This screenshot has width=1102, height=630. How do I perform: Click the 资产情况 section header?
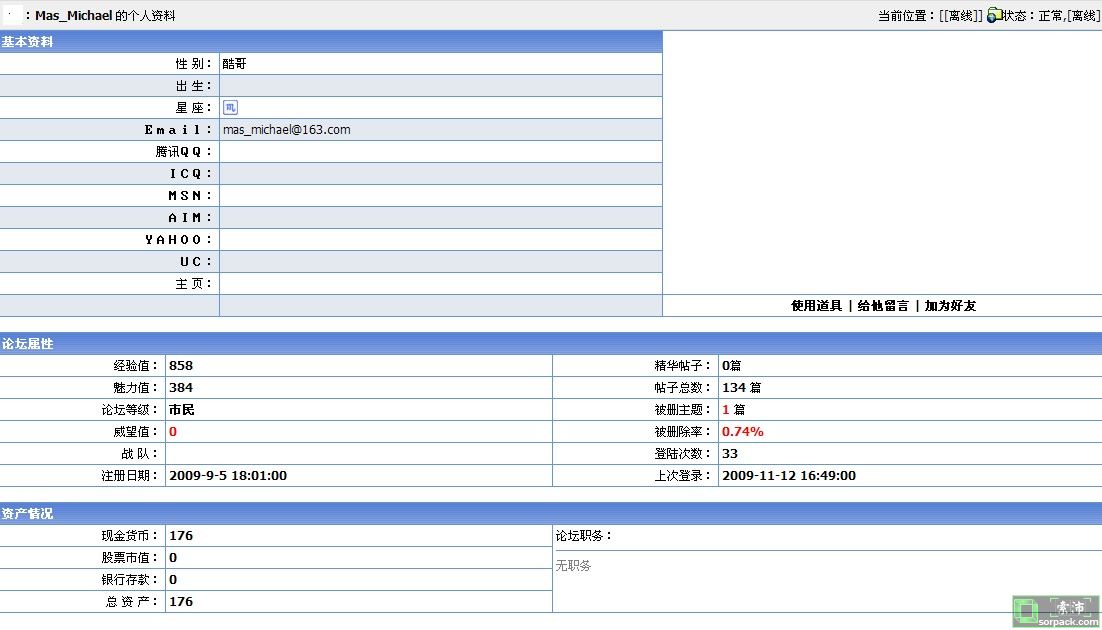pyautogui.click(x=28, y=514)
